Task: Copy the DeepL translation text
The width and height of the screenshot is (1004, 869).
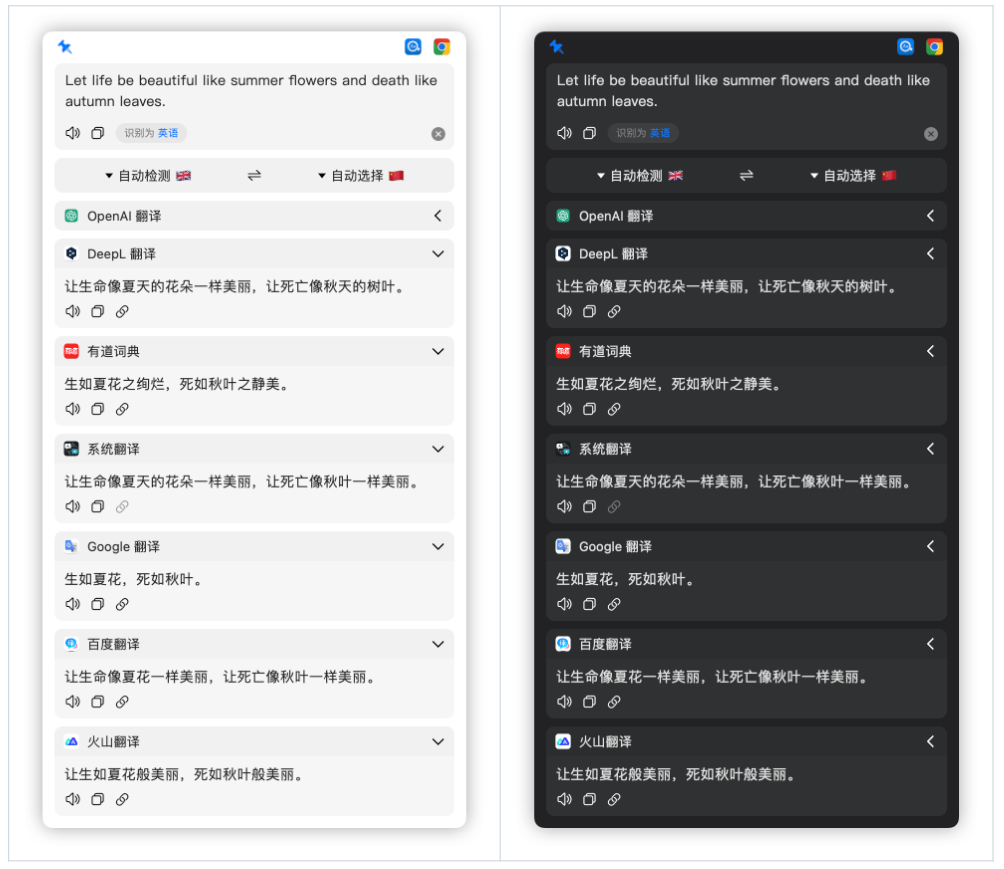Action: [97, 311]
